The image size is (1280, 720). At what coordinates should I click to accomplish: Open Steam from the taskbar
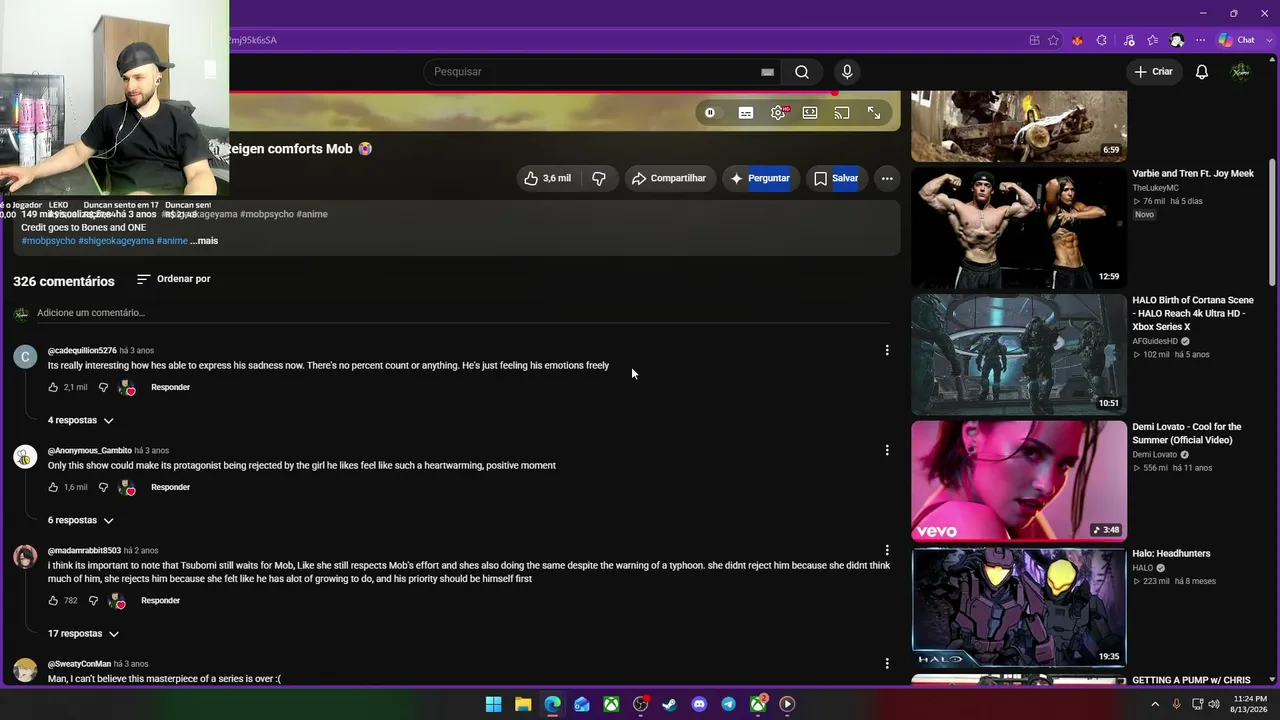click(669, 704)
